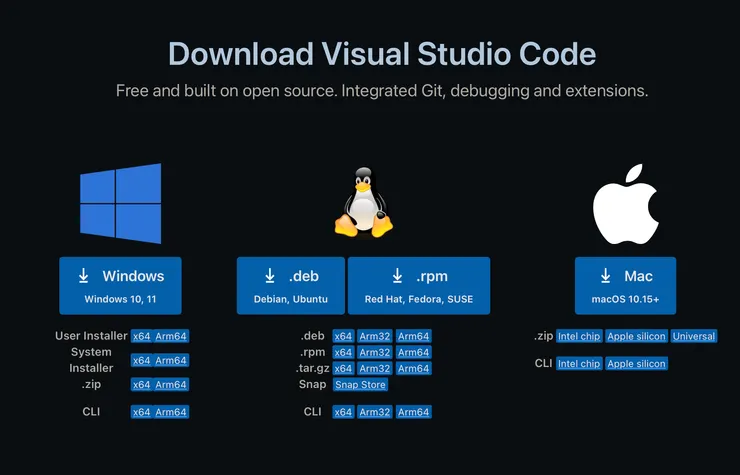Download the .rpm package for Red Hat
This screenshot has height=475, width=740.
[419, 286]
